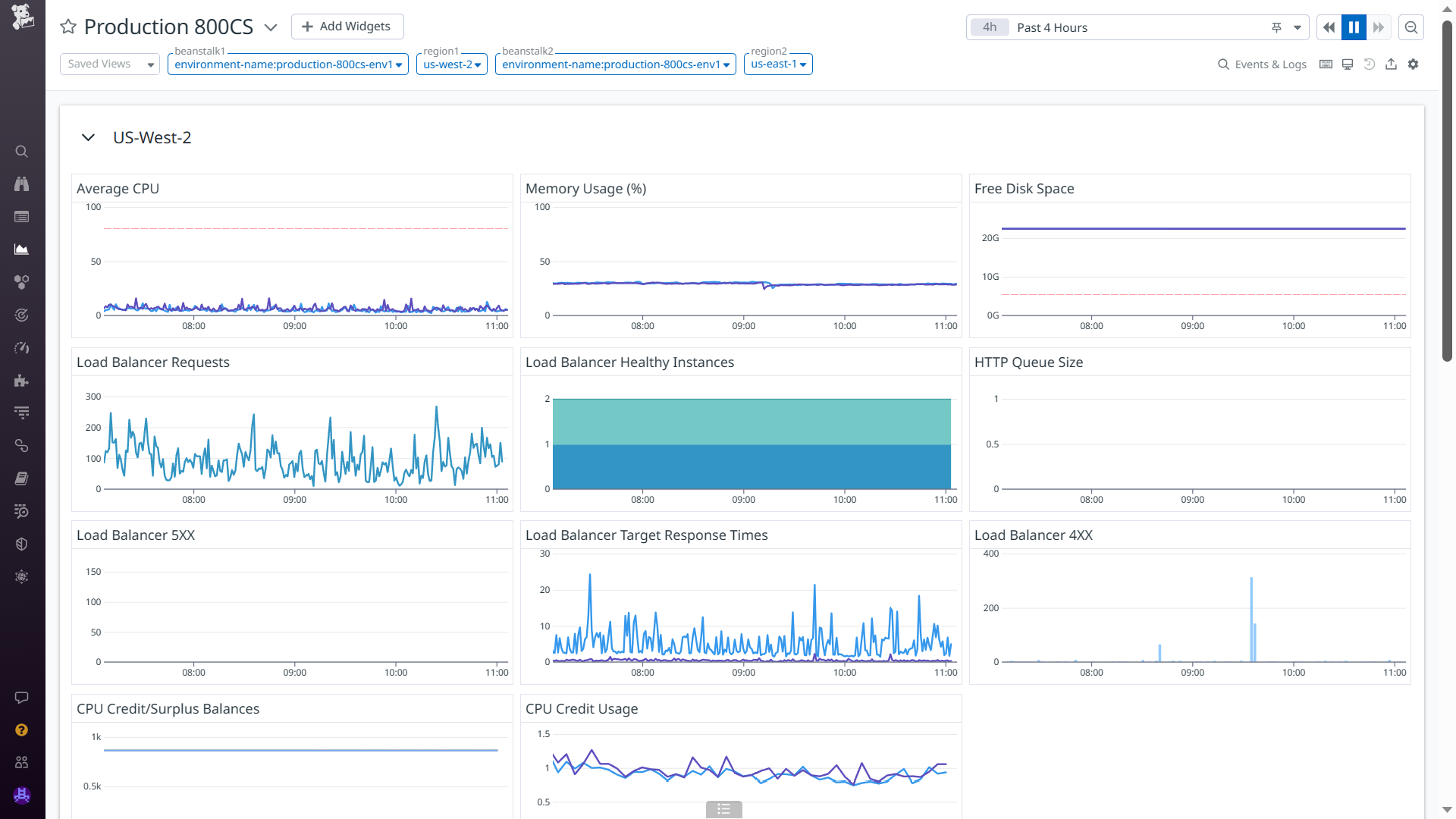The height and width of the screenshot is (819, 1456).
Task: Zoom out the time range
Action: click(1411, 27)
